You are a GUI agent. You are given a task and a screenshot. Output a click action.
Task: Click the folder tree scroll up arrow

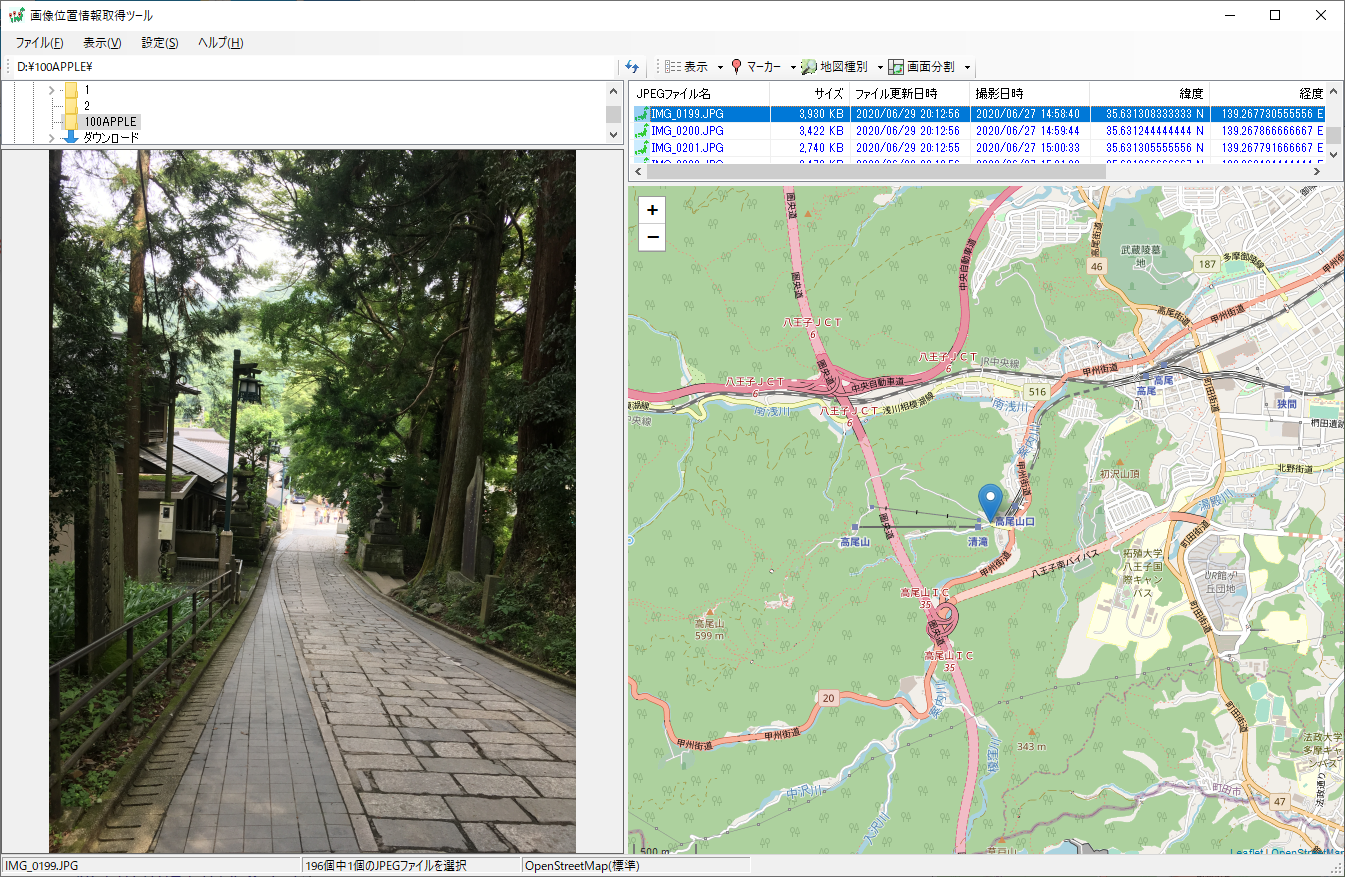click(614, 91)
